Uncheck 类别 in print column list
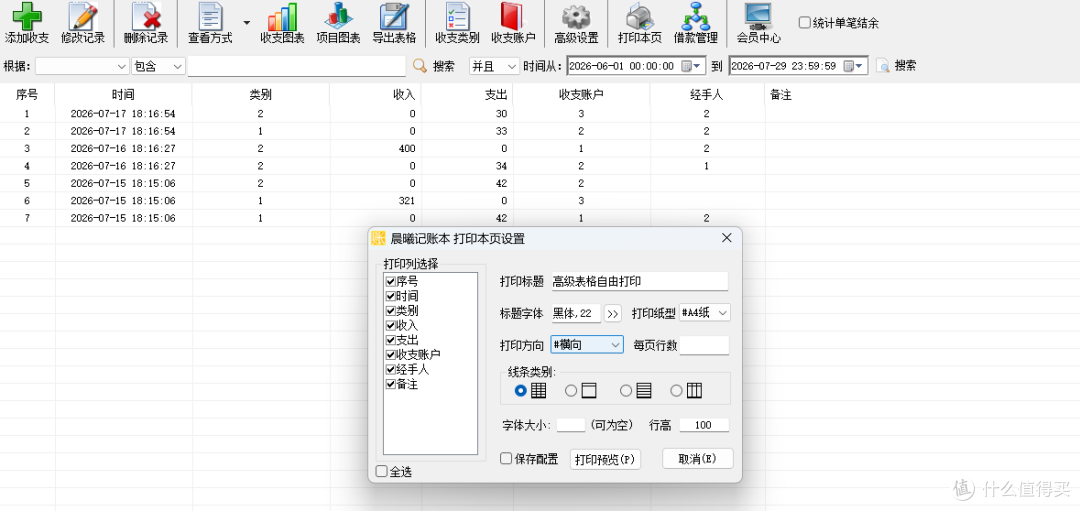Screen dimensions: 1080x511 point(391,311)
